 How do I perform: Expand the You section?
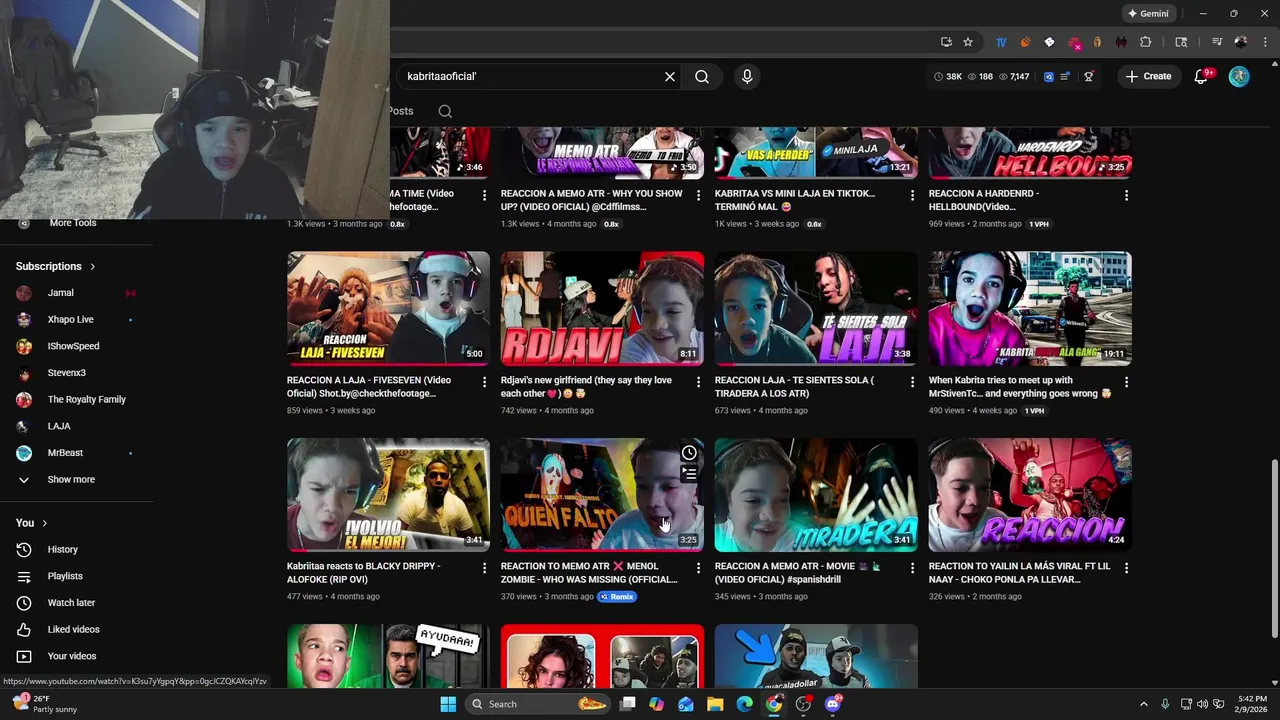pos(32,523)
